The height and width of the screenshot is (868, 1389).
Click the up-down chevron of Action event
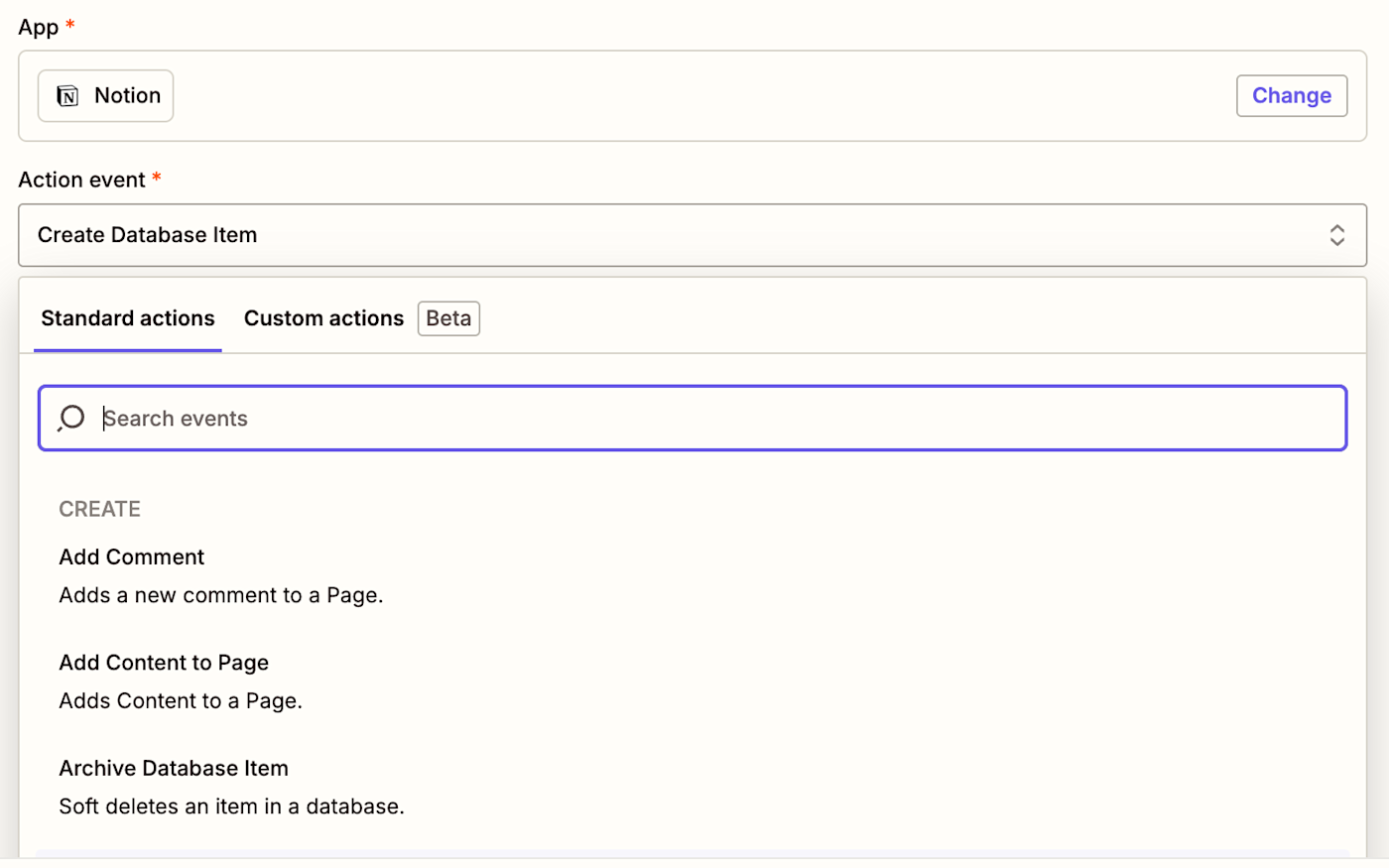tap(1336, 235)
